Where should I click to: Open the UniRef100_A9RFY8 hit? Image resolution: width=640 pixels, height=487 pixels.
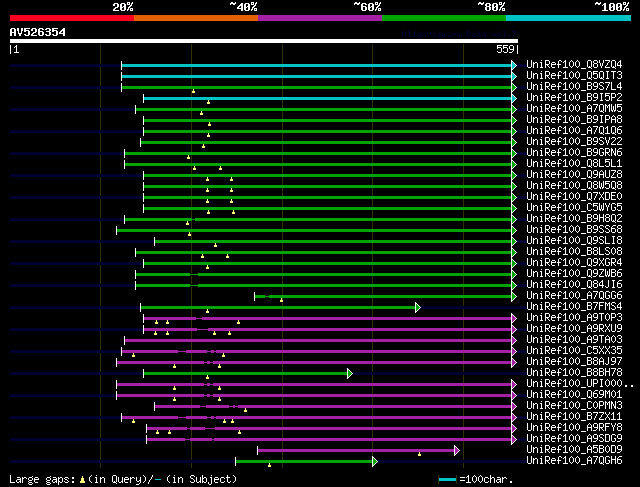[574, 428]
